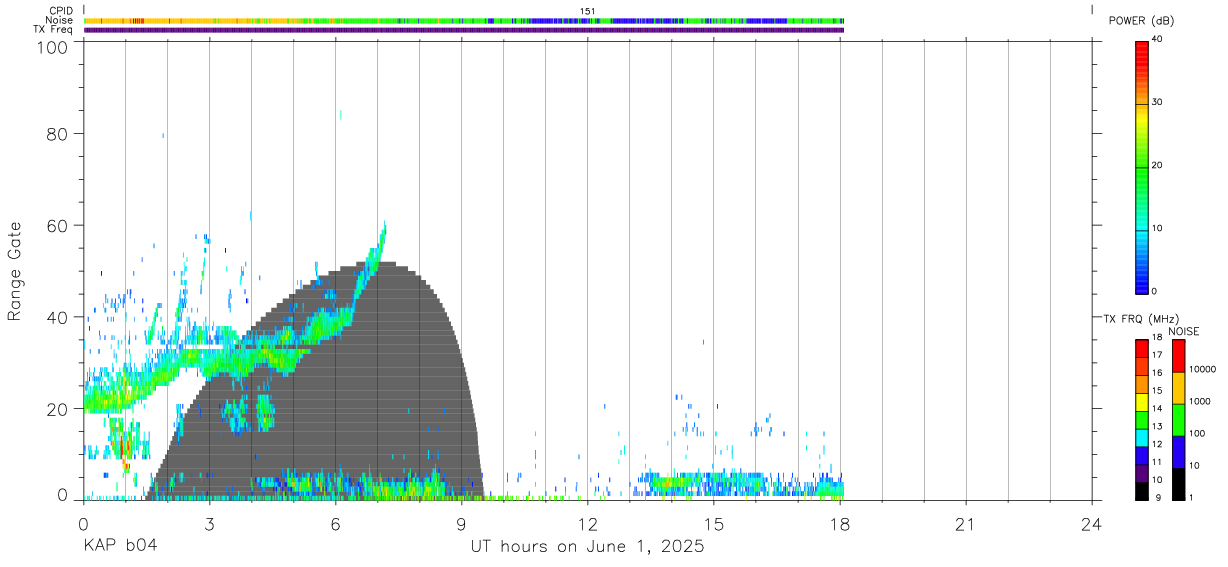Select the 6 tick on UT hours axis
The image size is (1228, 567).
click(335, 524)
